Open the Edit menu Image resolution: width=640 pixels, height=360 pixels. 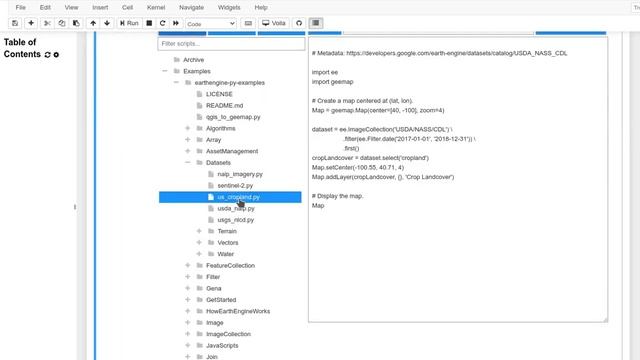45,7
